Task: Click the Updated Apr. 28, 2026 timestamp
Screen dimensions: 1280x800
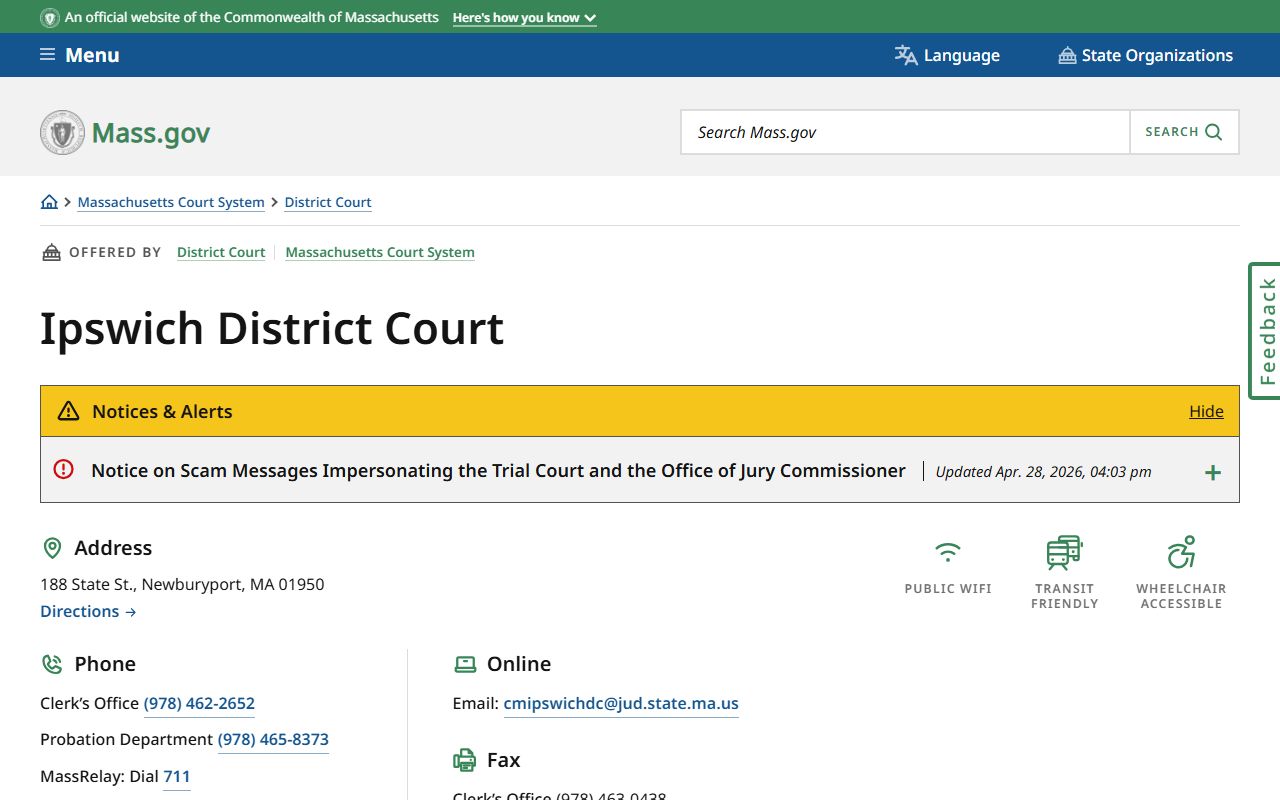Action: [x=1043, y=472]
